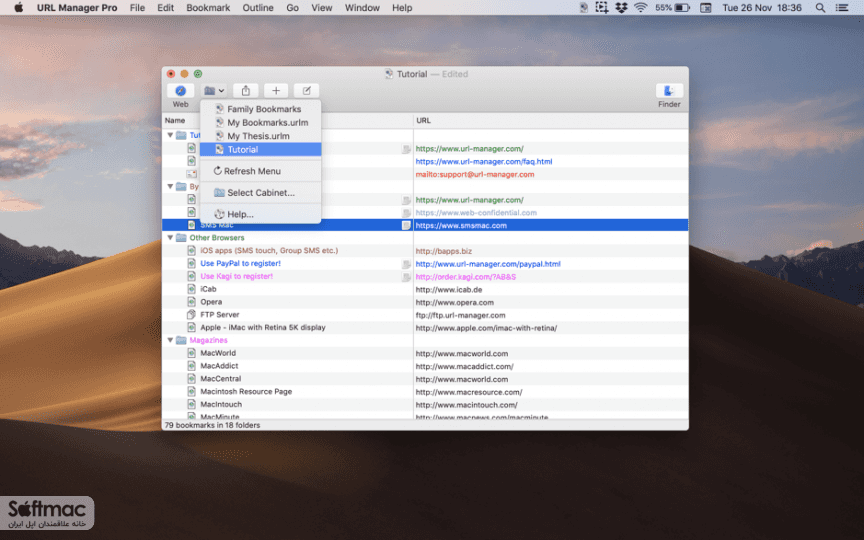Click the http://www.opera.com URL
Screen dimensions: 864x540
click(x=455, y=303)
